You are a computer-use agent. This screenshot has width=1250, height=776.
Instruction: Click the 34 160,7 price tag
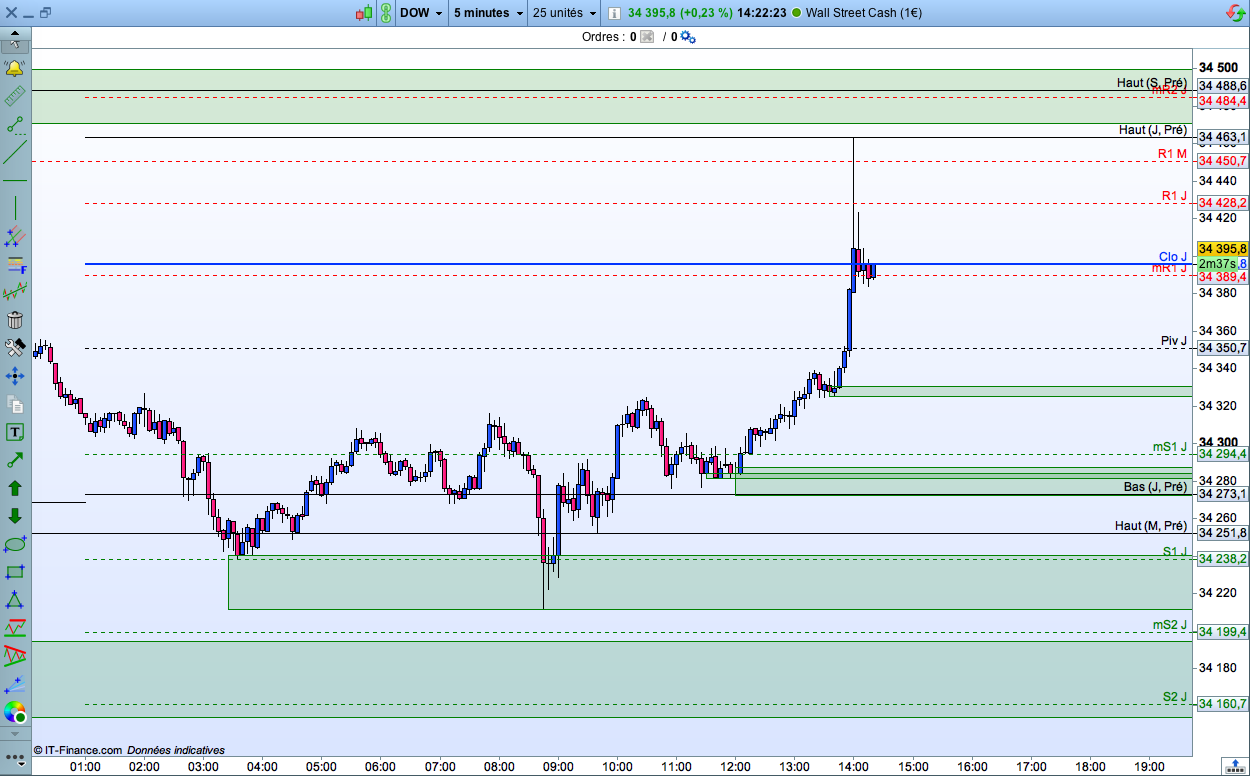(1222, 704)
